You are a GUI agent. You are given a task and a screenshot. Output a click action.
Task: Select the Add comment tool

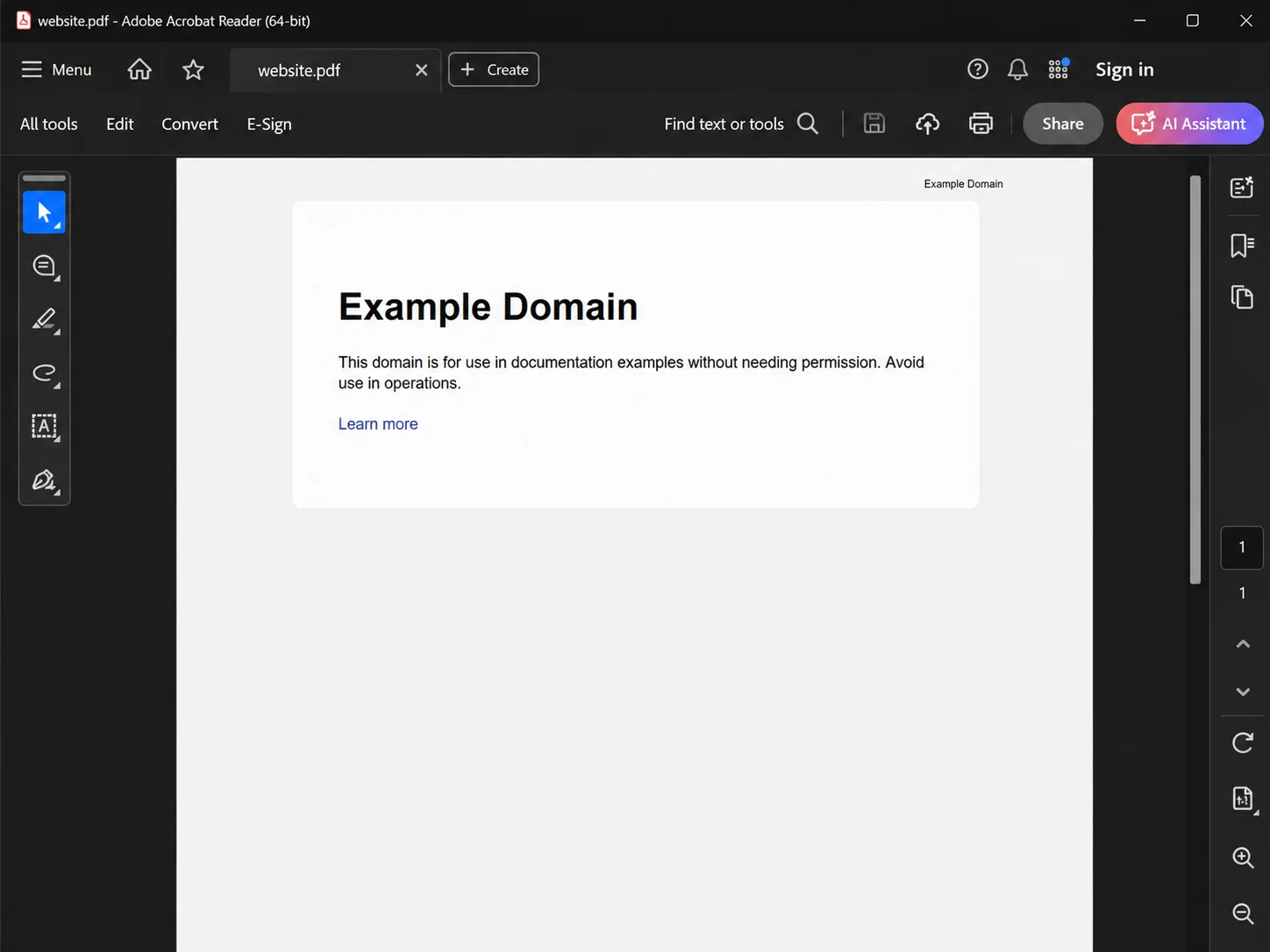(x=44, y=266)
